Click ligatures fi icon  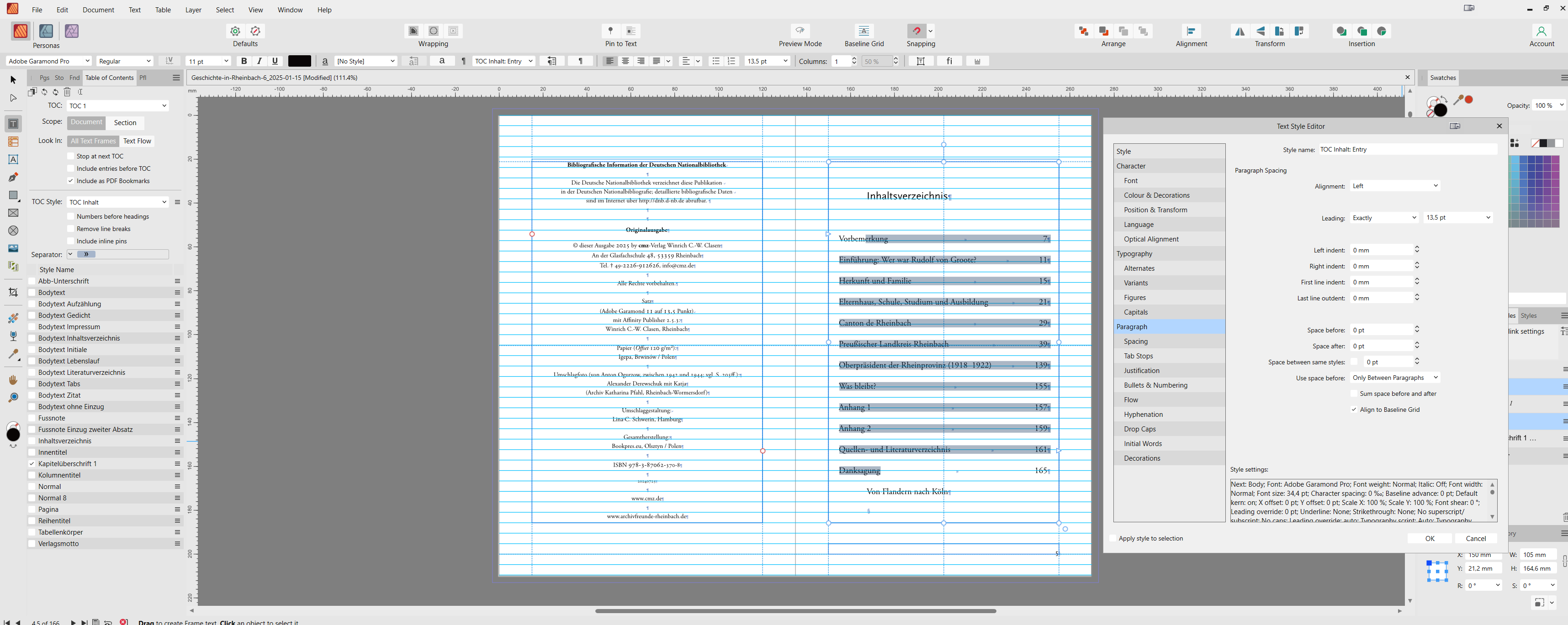[949, 61]
